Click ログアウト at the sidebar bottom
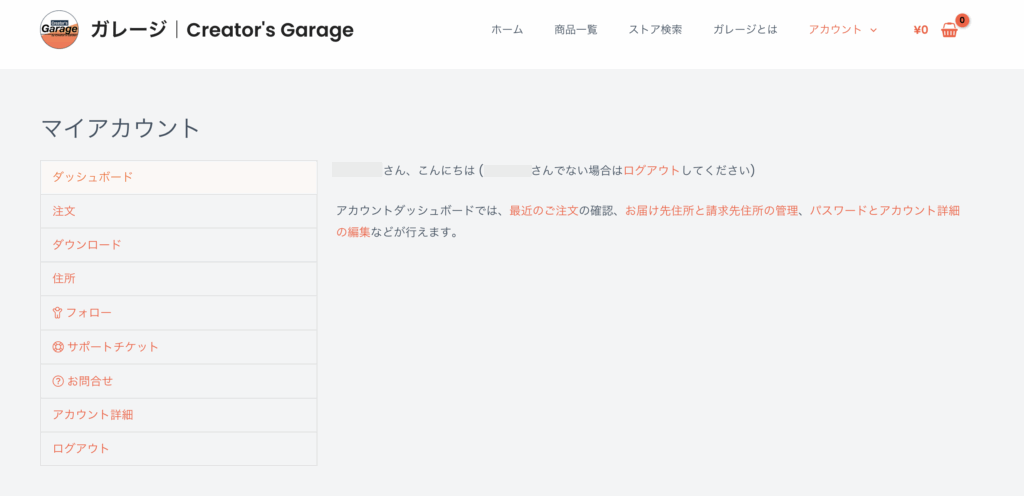 [81, 449]
